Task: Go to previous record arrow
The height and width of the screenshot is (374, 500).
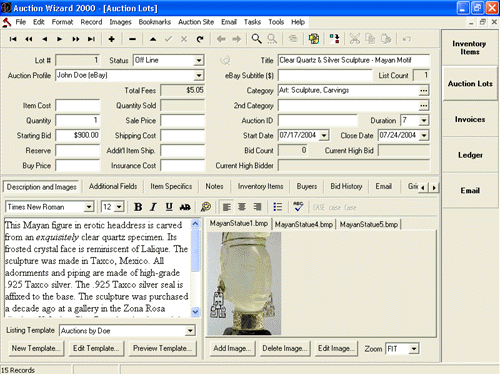Action: (x=44, y=39)
